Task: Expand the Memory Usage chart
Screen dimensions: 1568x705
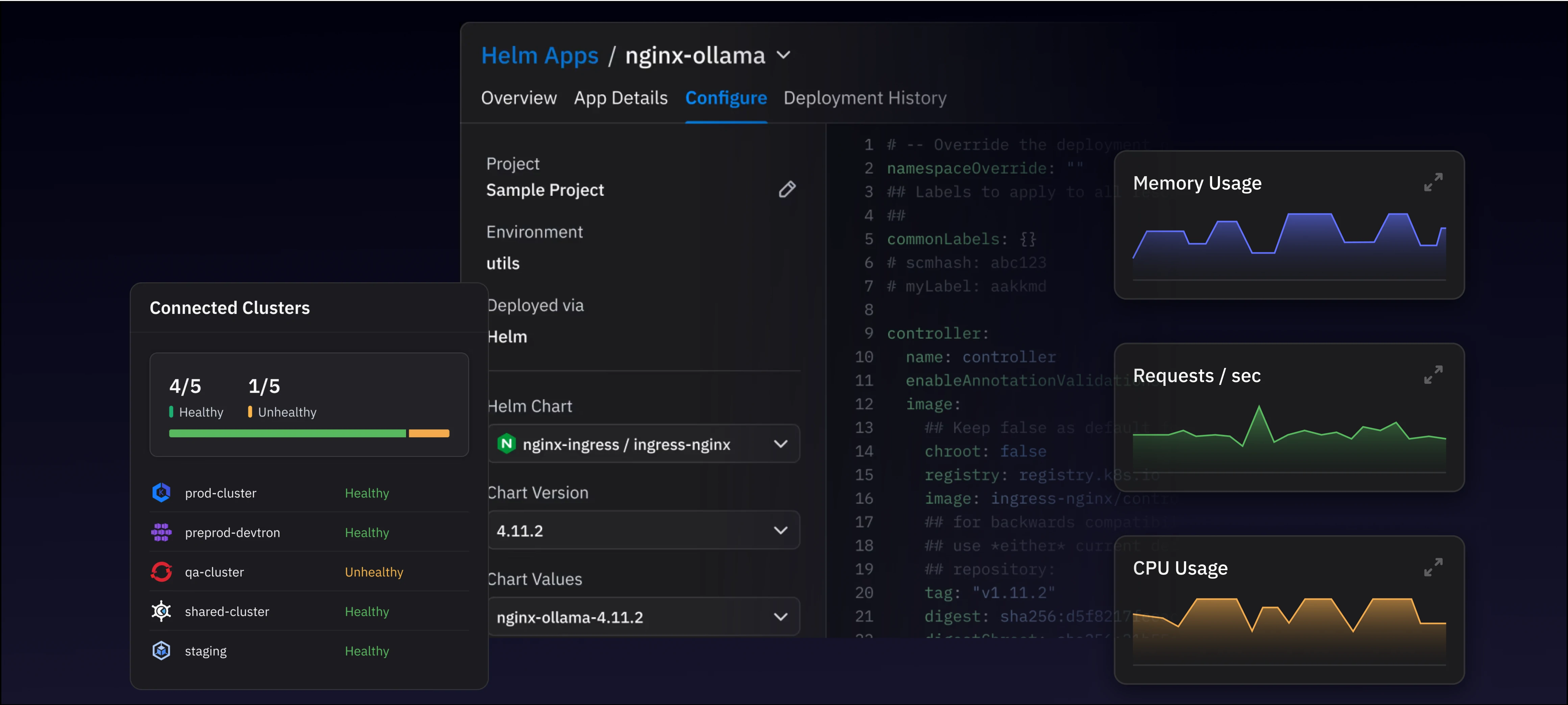Action: [1433, 182]
